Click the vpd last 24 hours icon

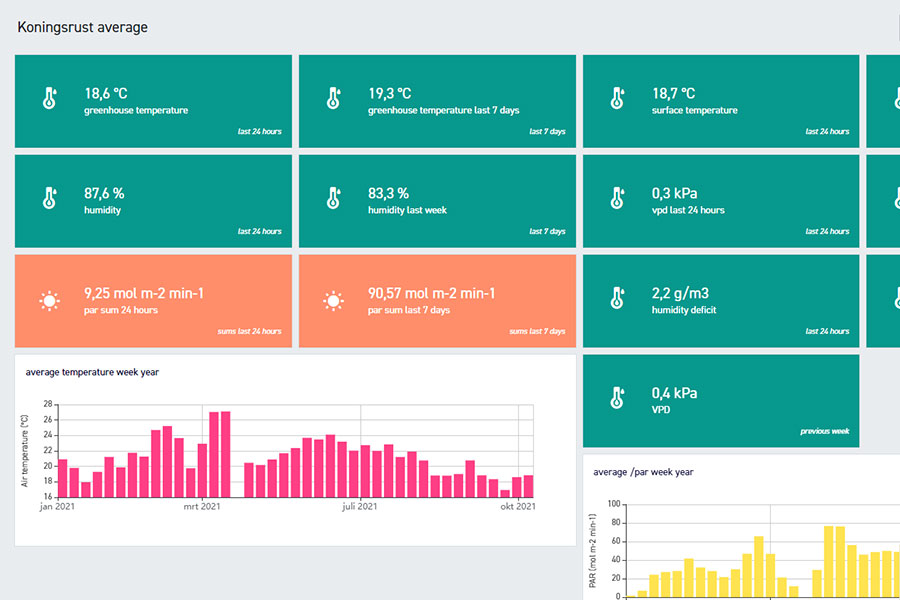[x=617, y=199]
